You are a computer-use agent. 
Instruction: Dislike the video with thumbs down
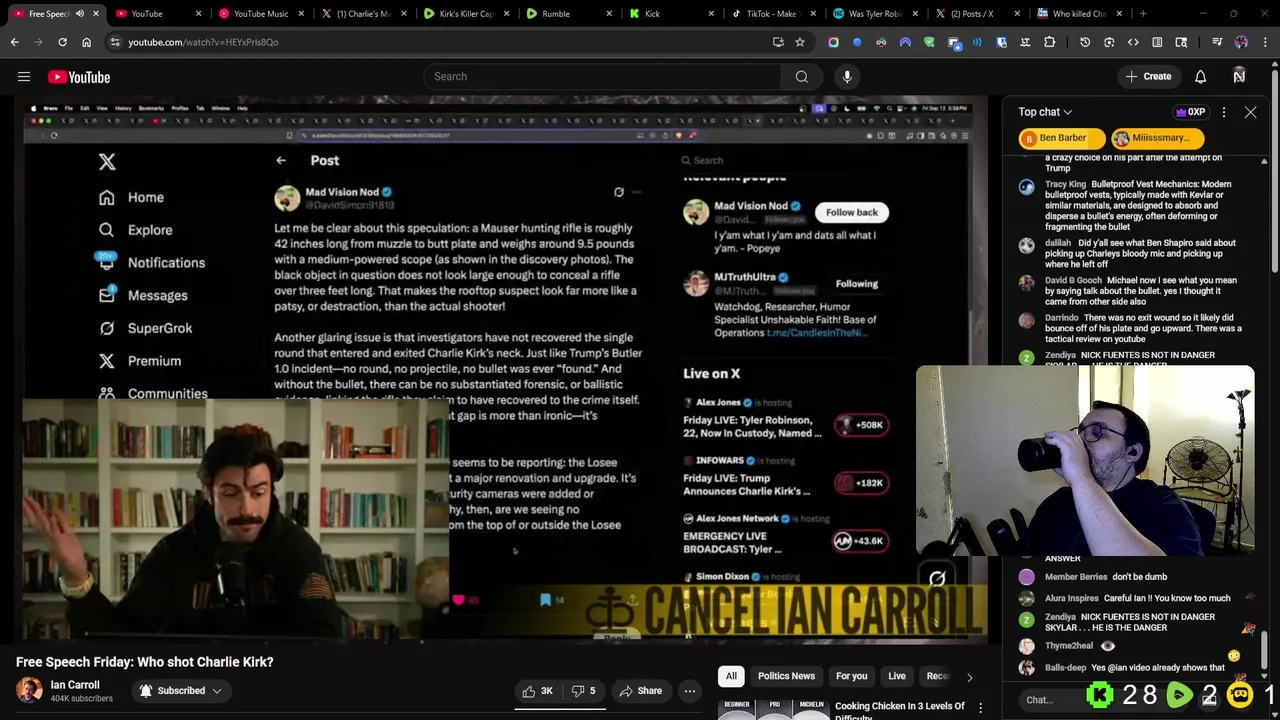click(x=584, y=691)
